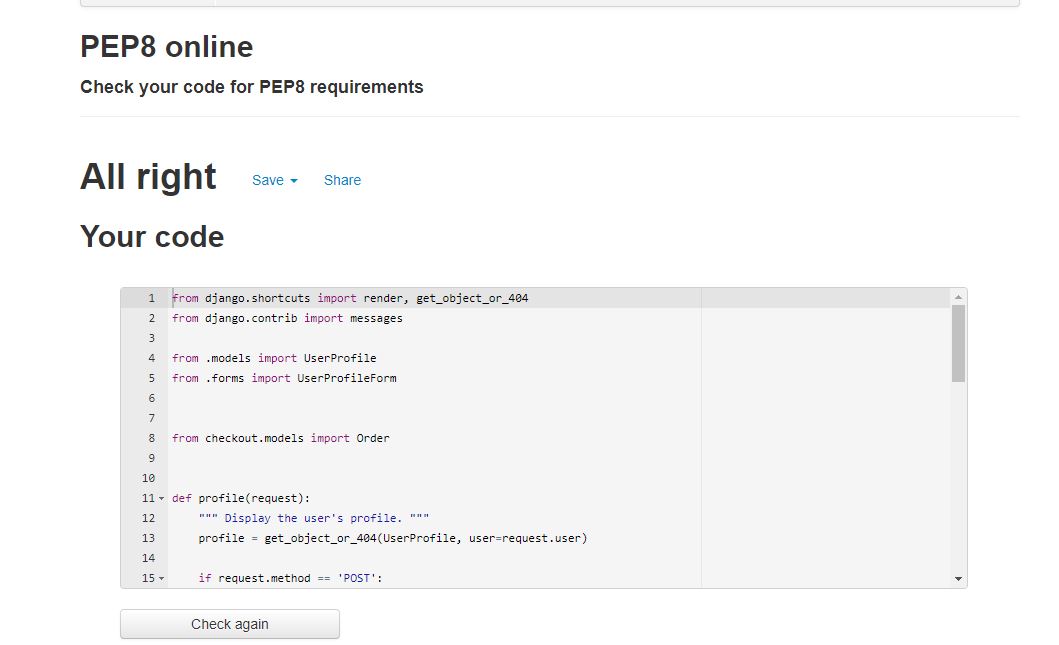Click the docstring on line 12

coord(315,517)
